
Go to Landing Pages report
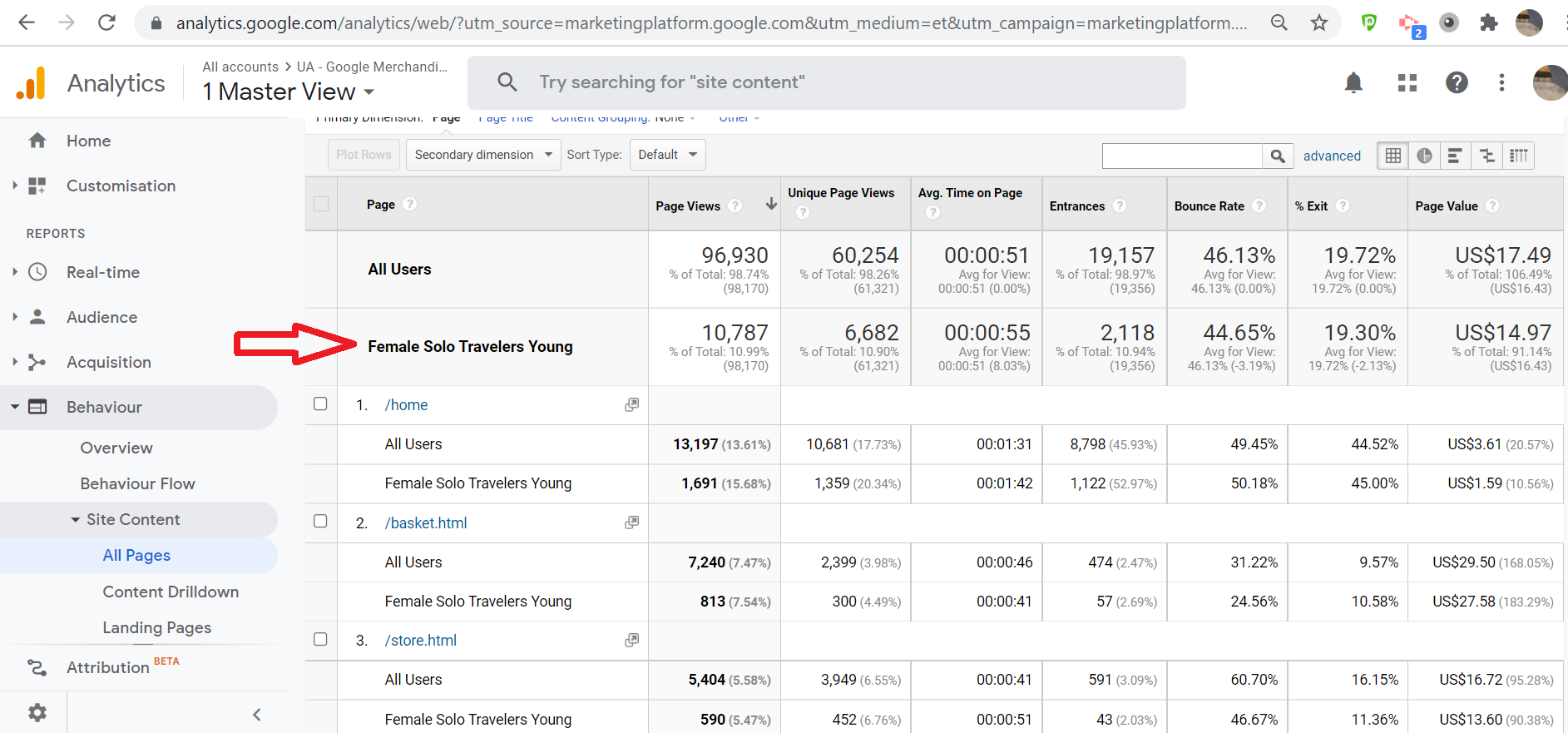click(x=156, y=627)
